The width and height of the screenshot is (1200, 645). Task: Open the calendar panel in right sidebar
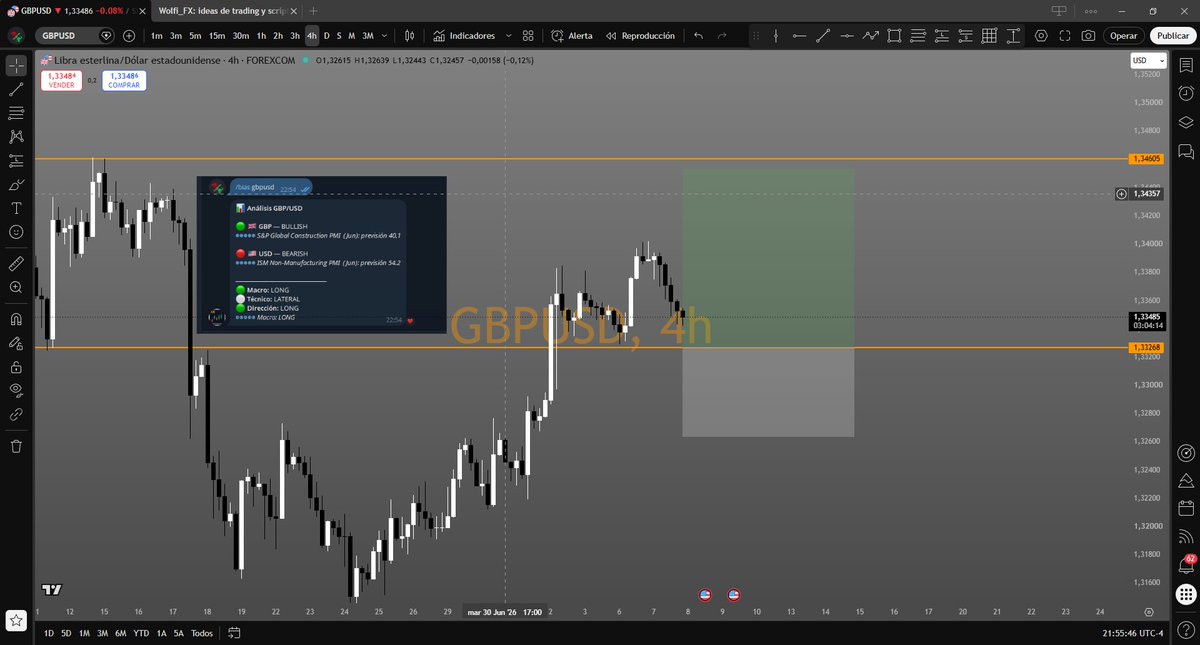pyautogui.click(x=1186, y=507)
